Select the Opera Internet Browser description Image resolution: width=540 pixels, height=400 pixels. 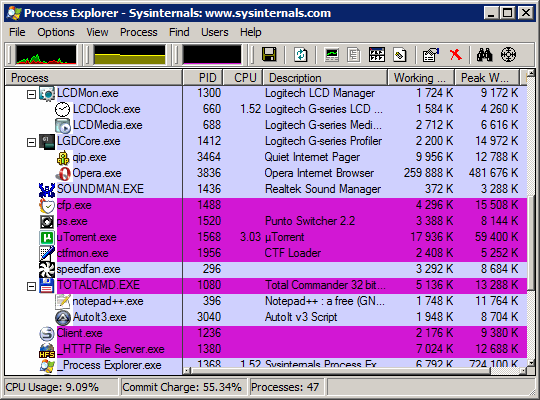(x=319, y=173)
